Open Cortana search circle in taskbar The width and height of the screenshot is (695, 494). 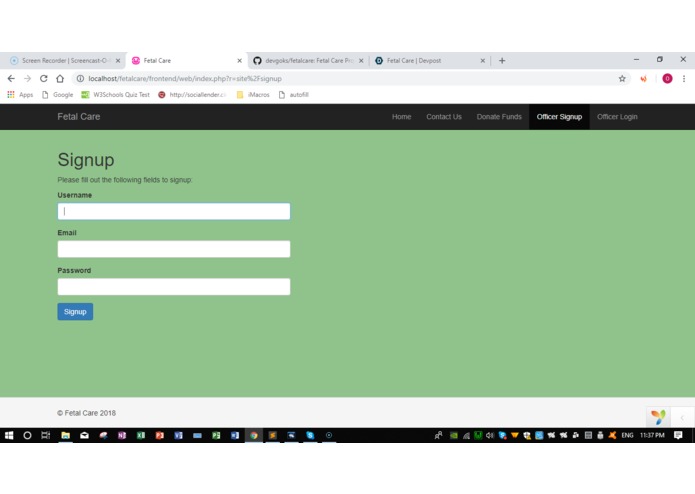(x=27, y=436)
